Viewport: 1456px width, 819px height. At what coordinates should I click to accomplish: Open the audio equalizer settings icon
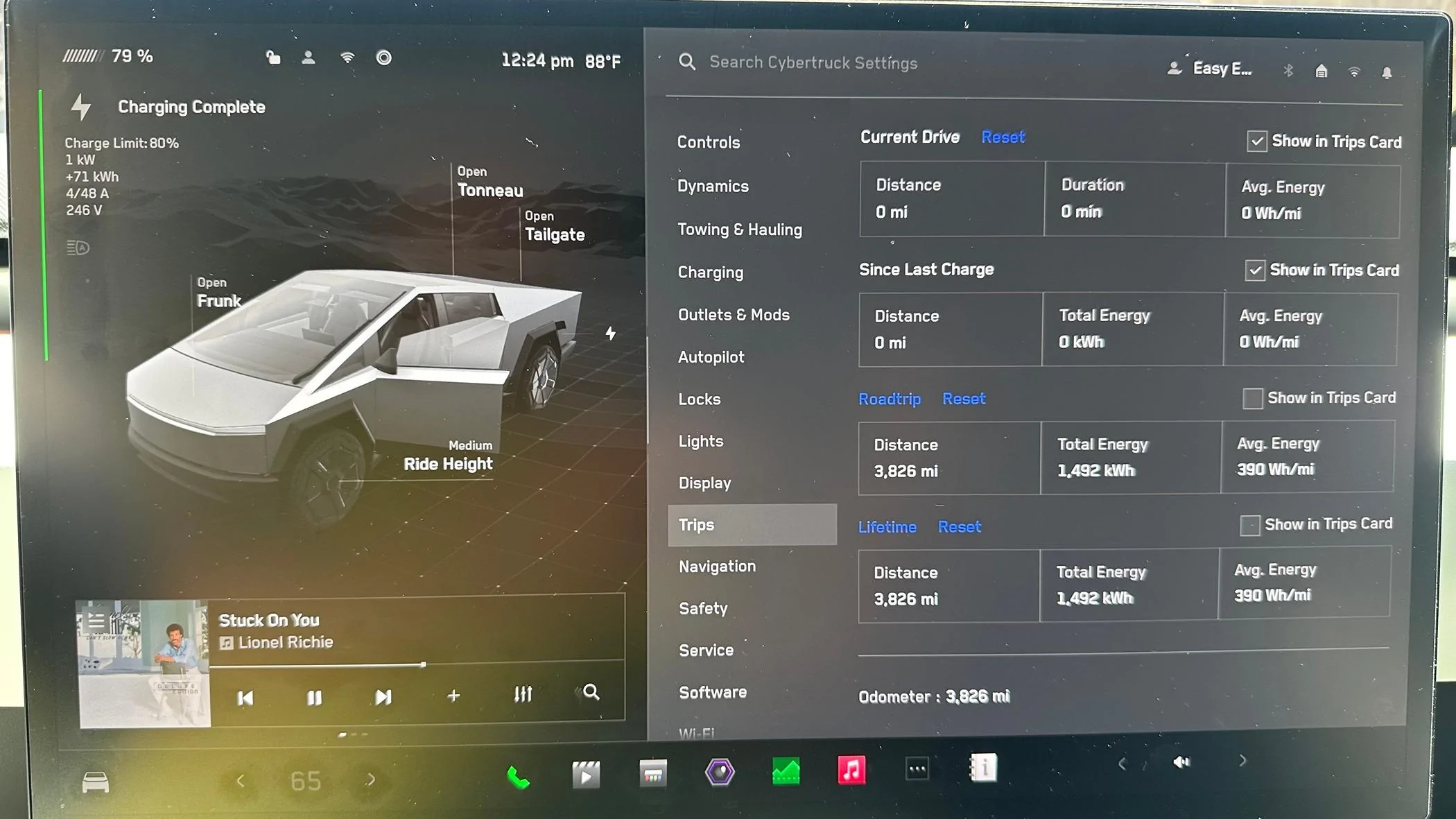coord(523,693)
